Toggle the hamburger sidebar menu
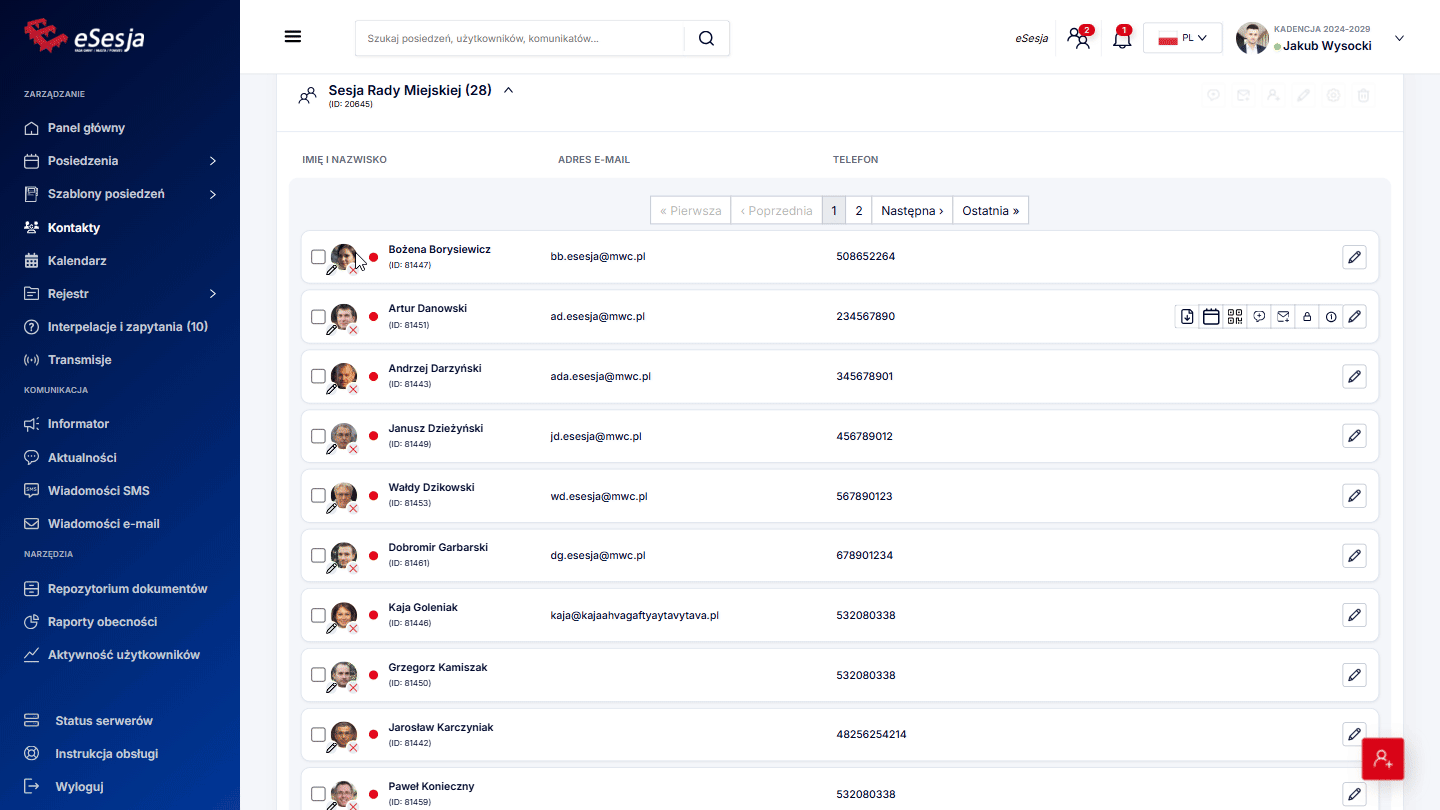The width and height of the screenshot is (1440, 810). point(293,37)
